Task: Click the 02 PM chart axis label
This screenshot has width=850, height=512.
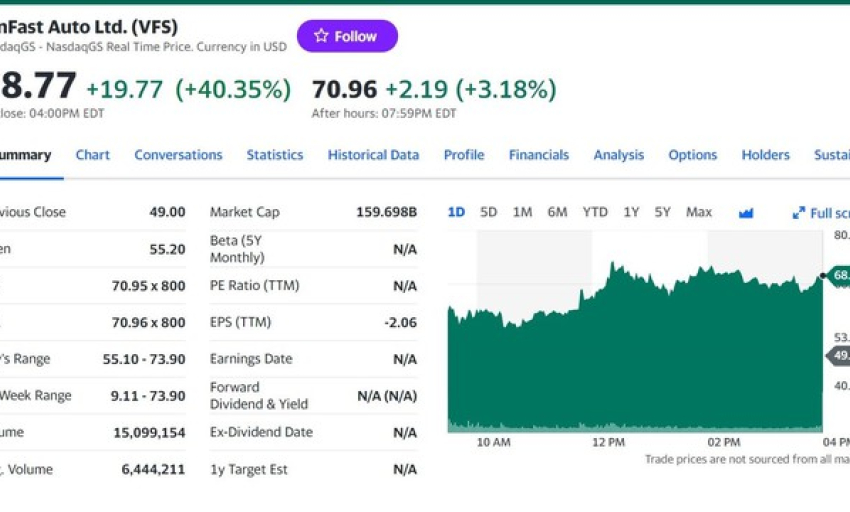Action: 724,442
